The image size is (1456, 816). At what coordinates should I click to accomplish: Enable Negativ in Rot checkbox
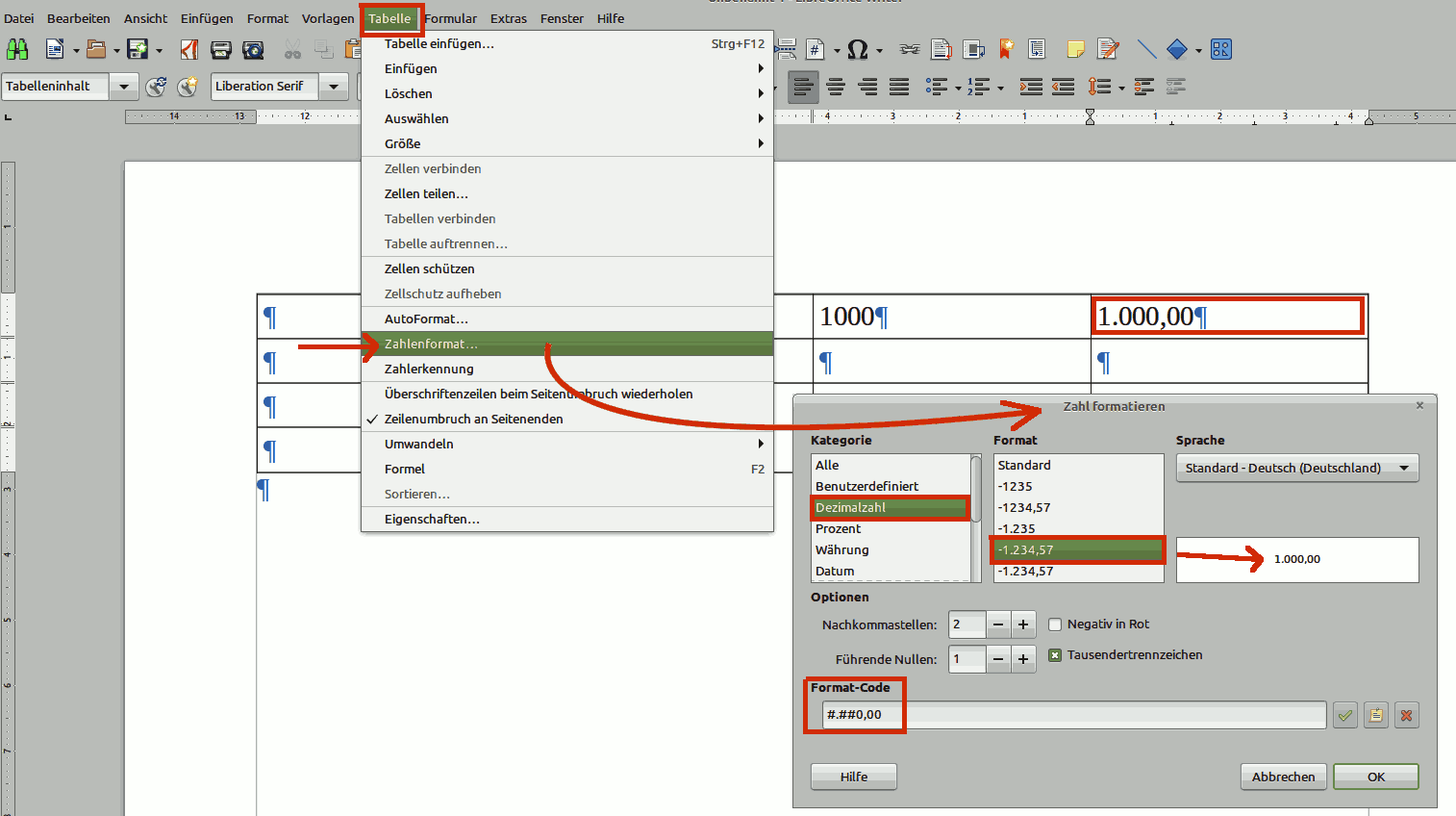1055,625
